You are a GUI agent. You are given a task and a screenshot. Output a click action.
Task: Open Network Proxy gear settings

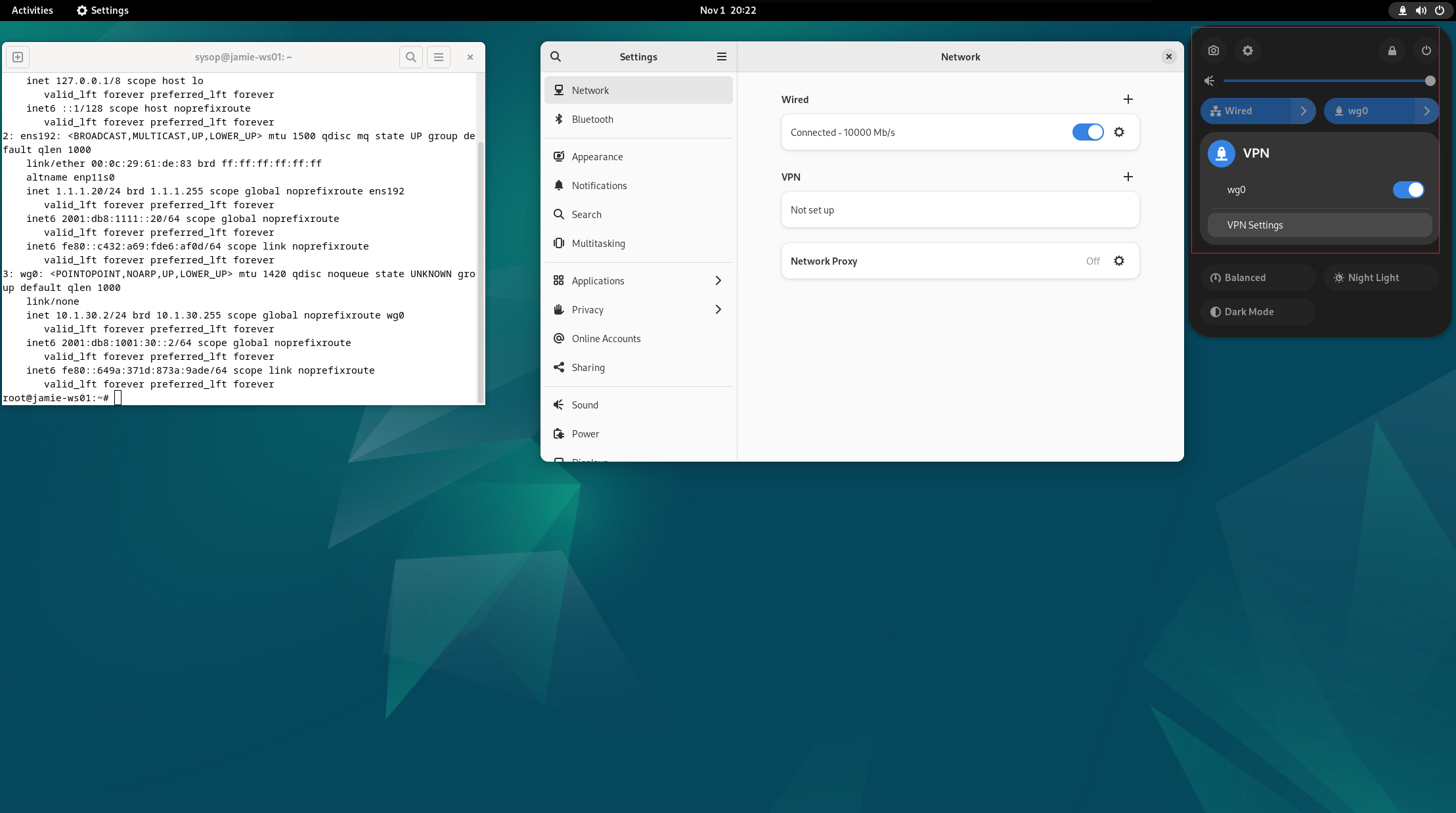click(1119, 261)
